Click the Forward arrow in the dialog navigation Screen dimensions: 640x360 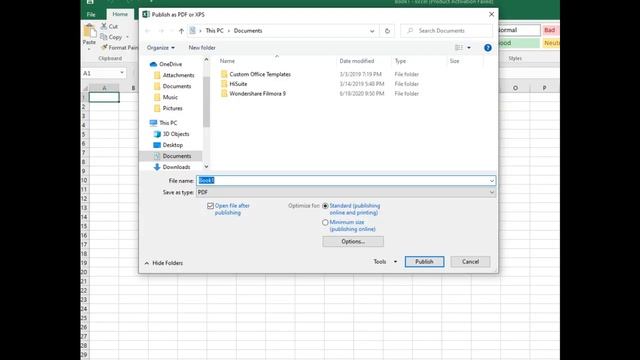[161, 31]
